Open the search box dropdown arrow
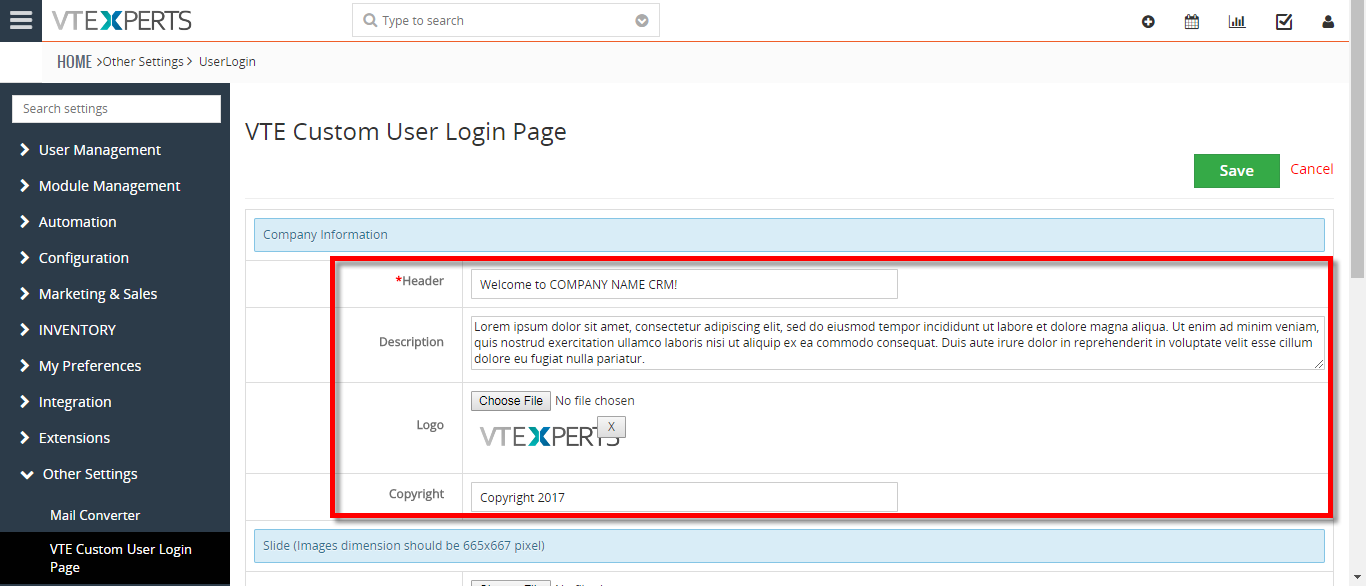 (x=642, y=21)
